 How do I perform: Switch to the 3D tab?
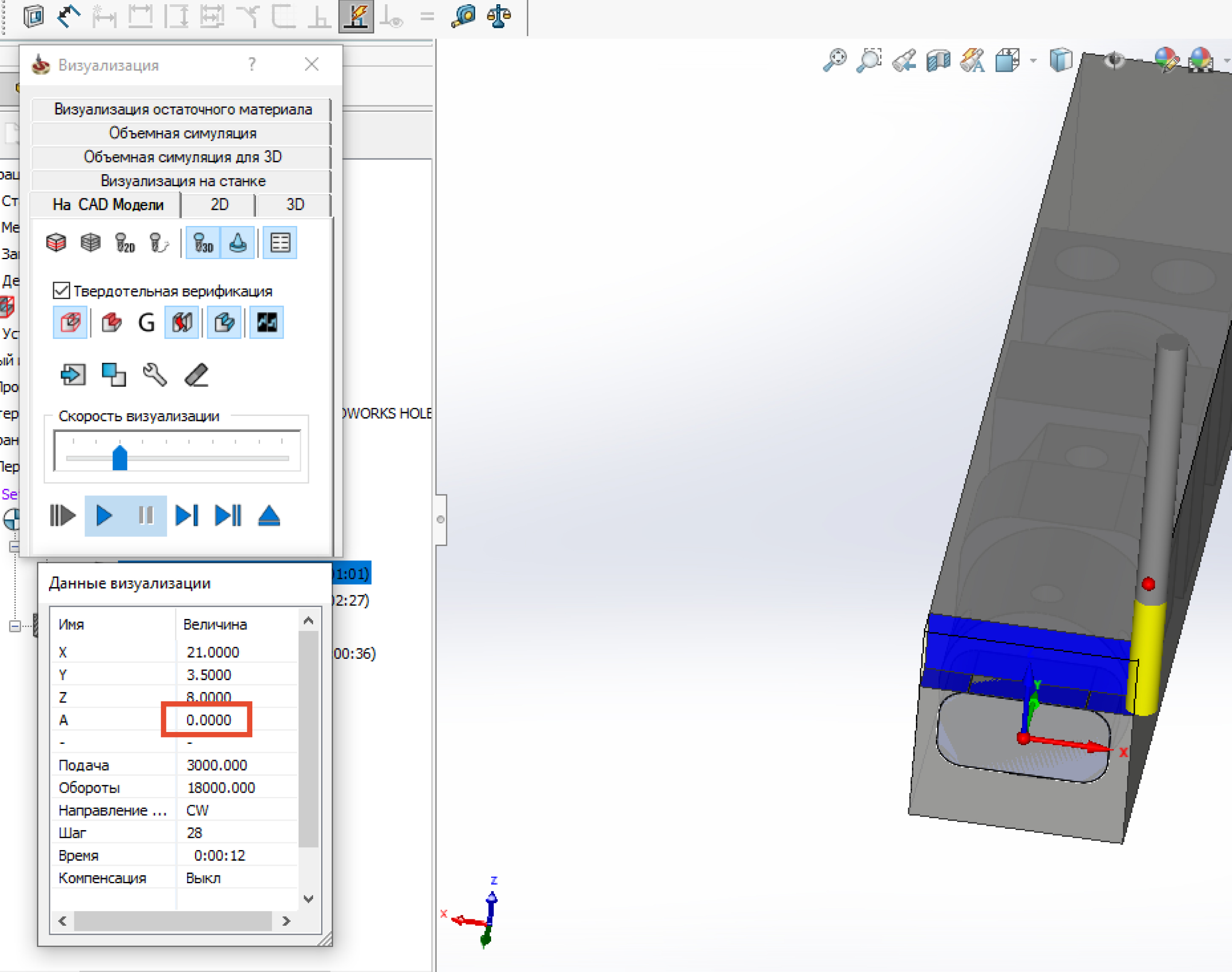point(295,205)
